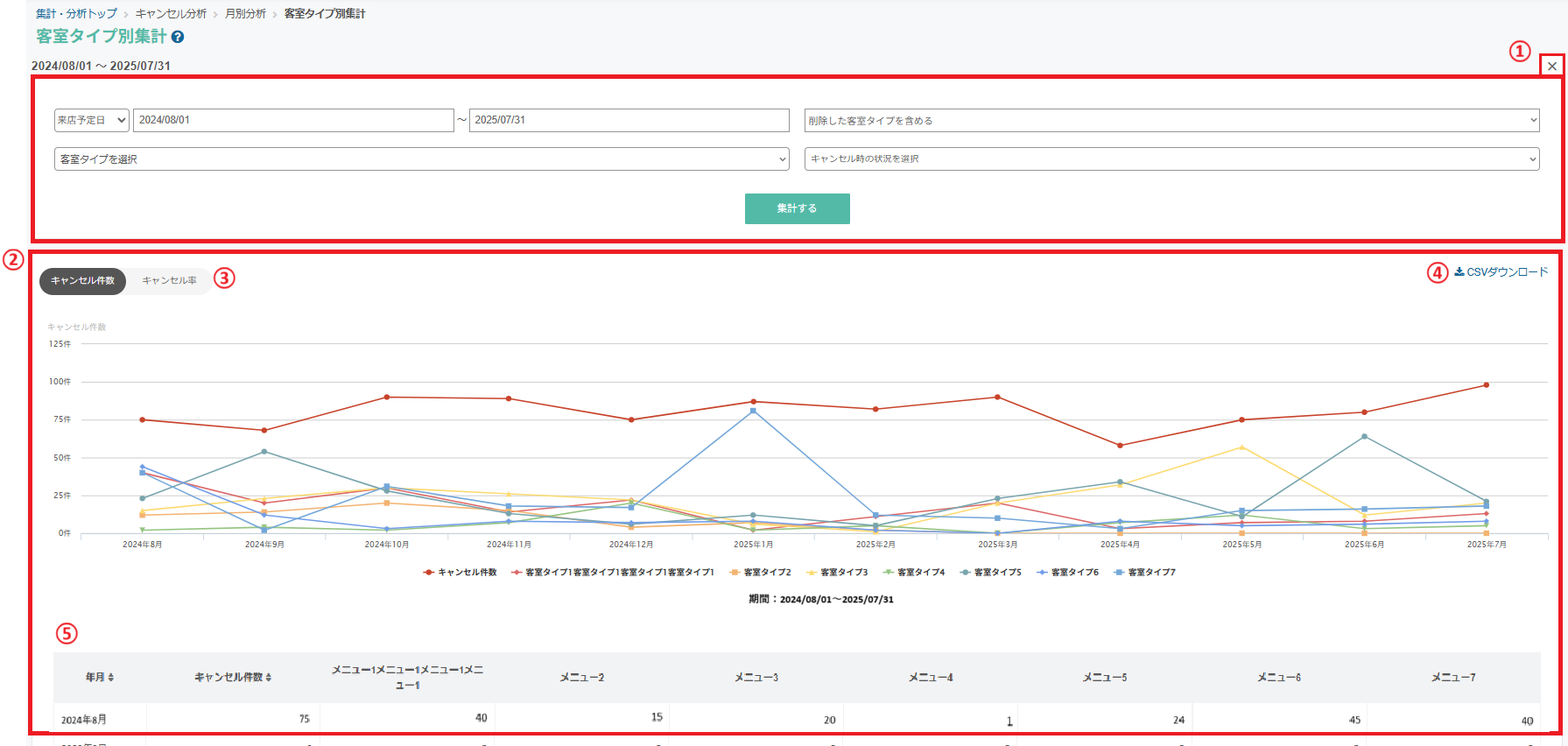Expand the キャンセル時の状況を選択 dropdown
This screenshot has width=1568, height=746.
(1171, 158)
